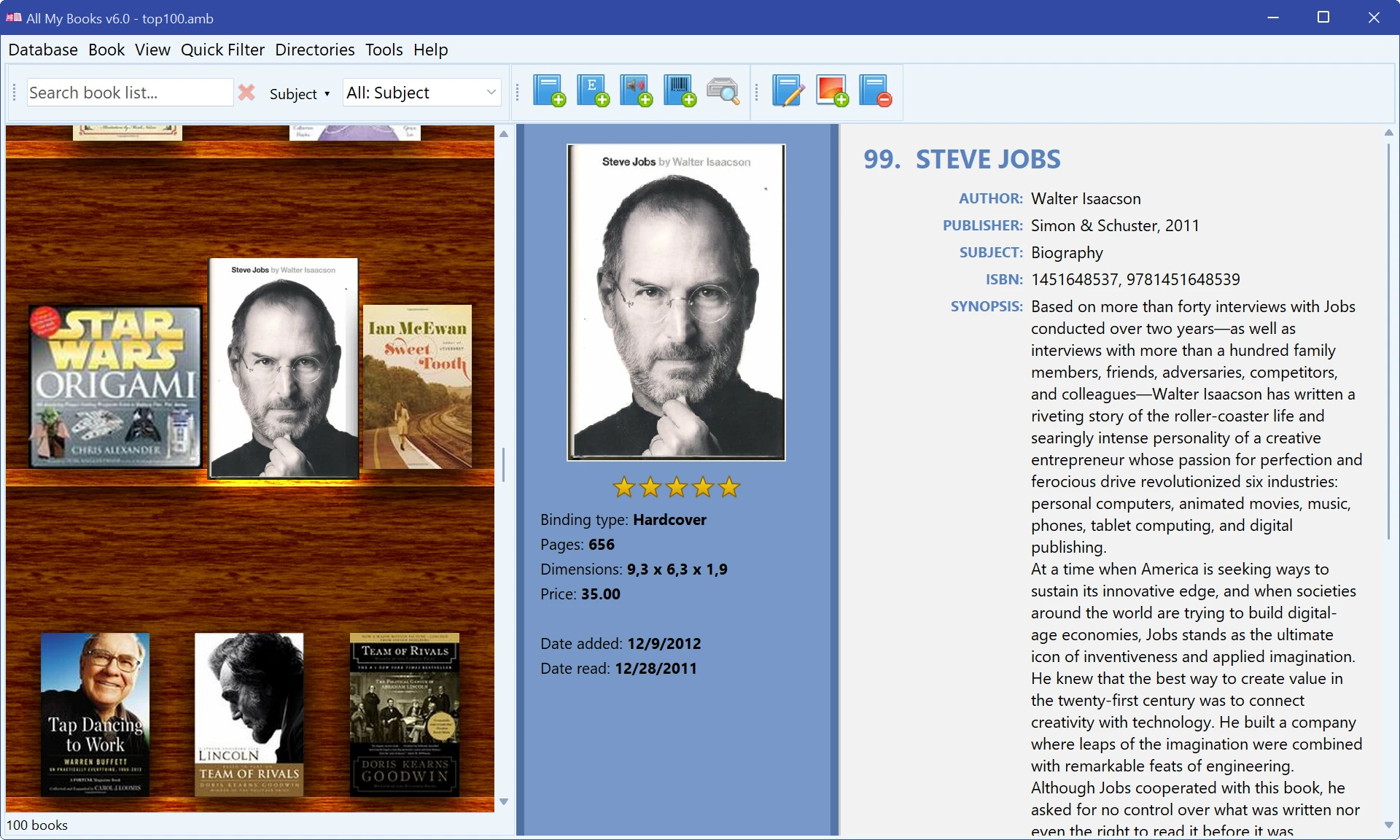The height and width of the screenshot is (840, 1400).
Task: Click the Binding type Hardcover text
Action: pyautogui.click(x=623, y=519)
